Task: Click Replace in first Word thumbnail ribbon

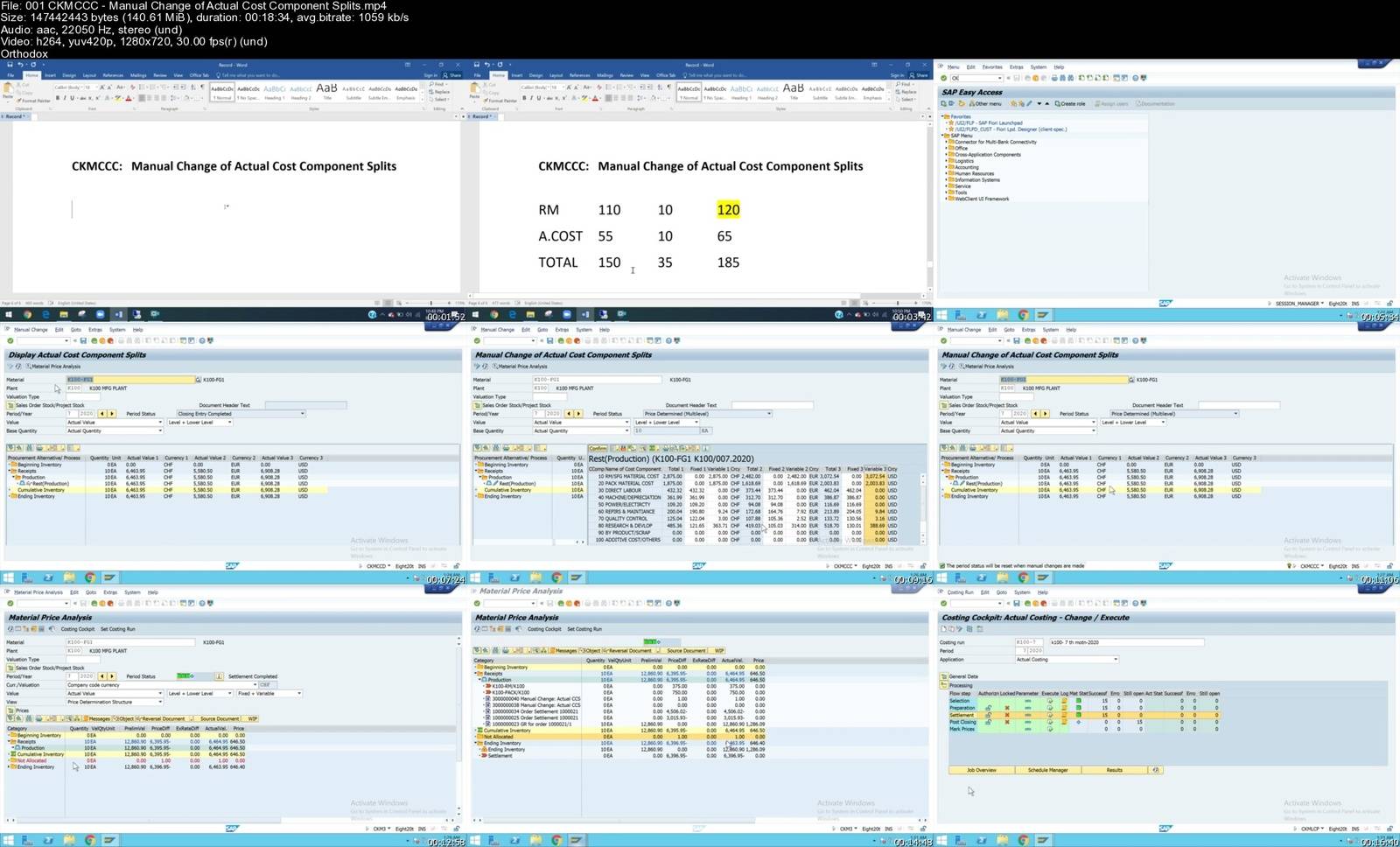Action: 439,92
